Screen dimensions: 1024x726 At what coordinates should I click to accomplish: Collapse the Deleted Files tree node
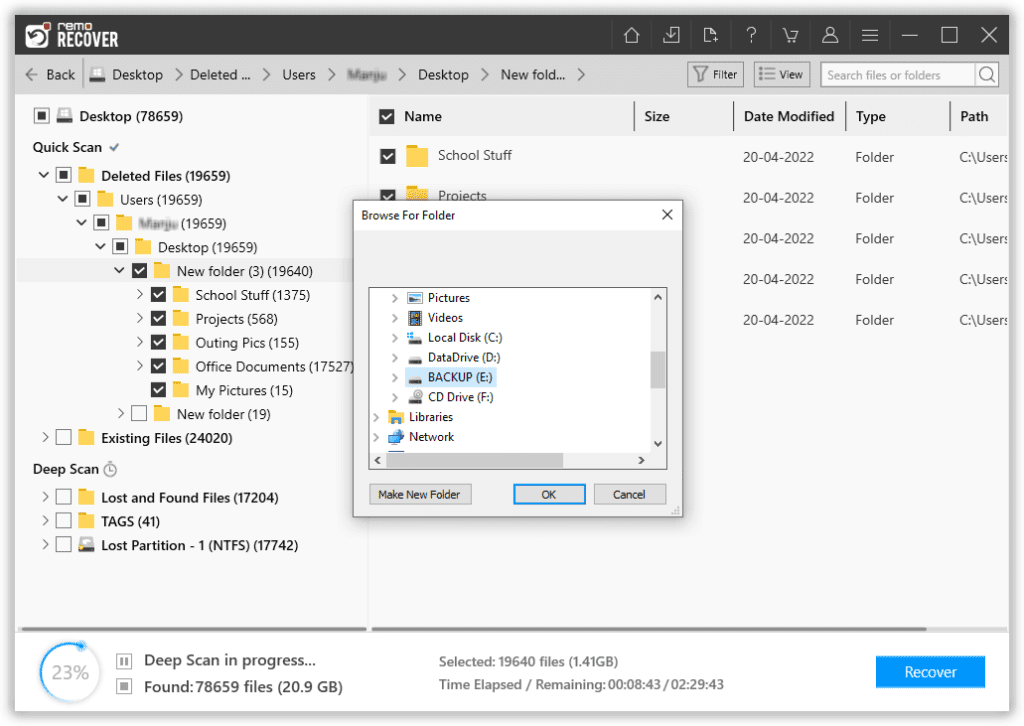click(x=43, y=176)
